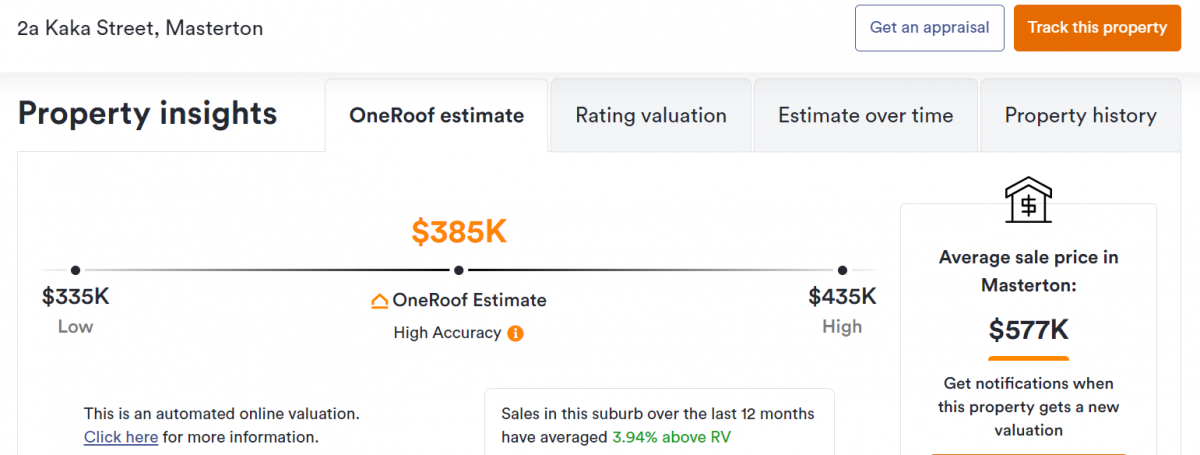Click the middle estimate dot on range line
Image resolution: width=1200 pixels, height=455 pixels.
459,270
